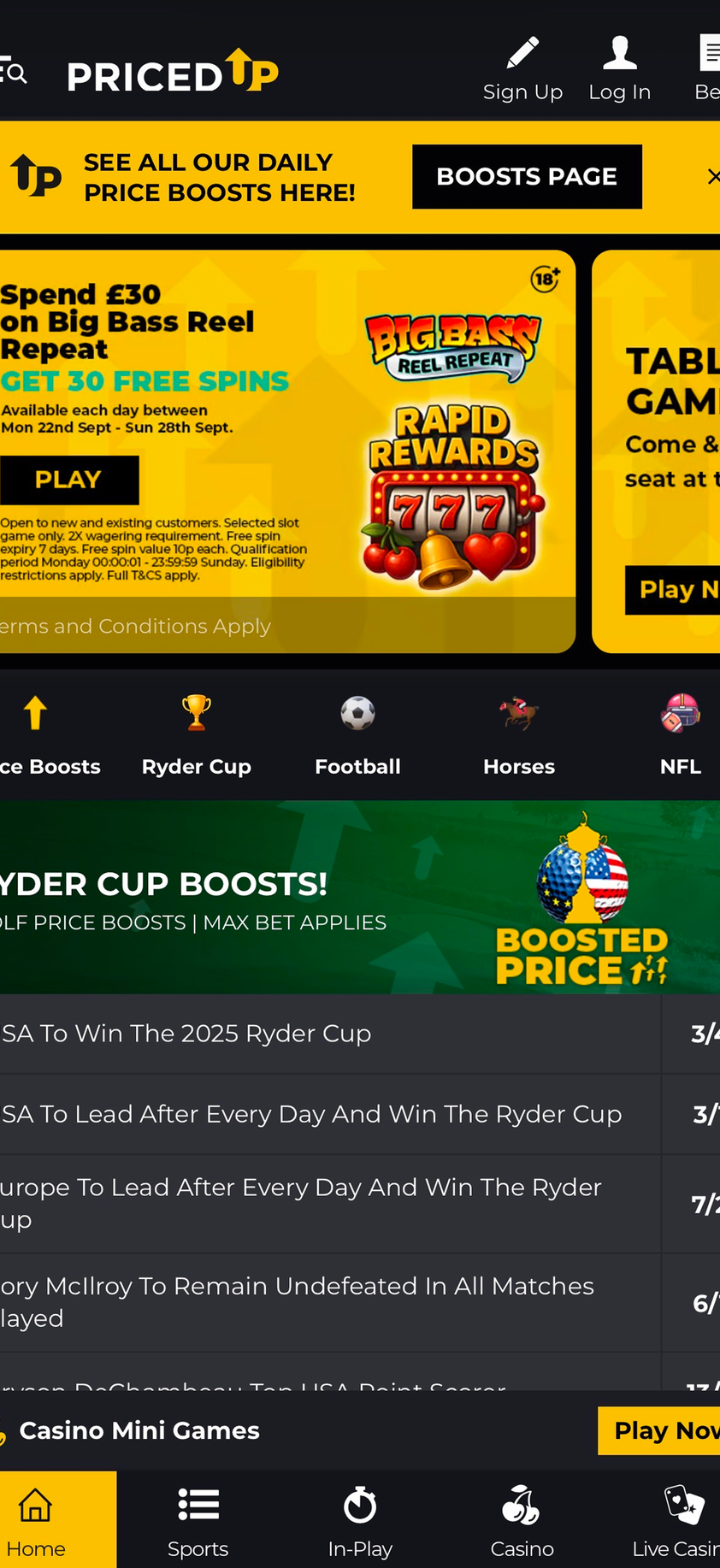The image size is (720, 1568).
Task: Click Play on Big Bass promo
Action: 68,480
